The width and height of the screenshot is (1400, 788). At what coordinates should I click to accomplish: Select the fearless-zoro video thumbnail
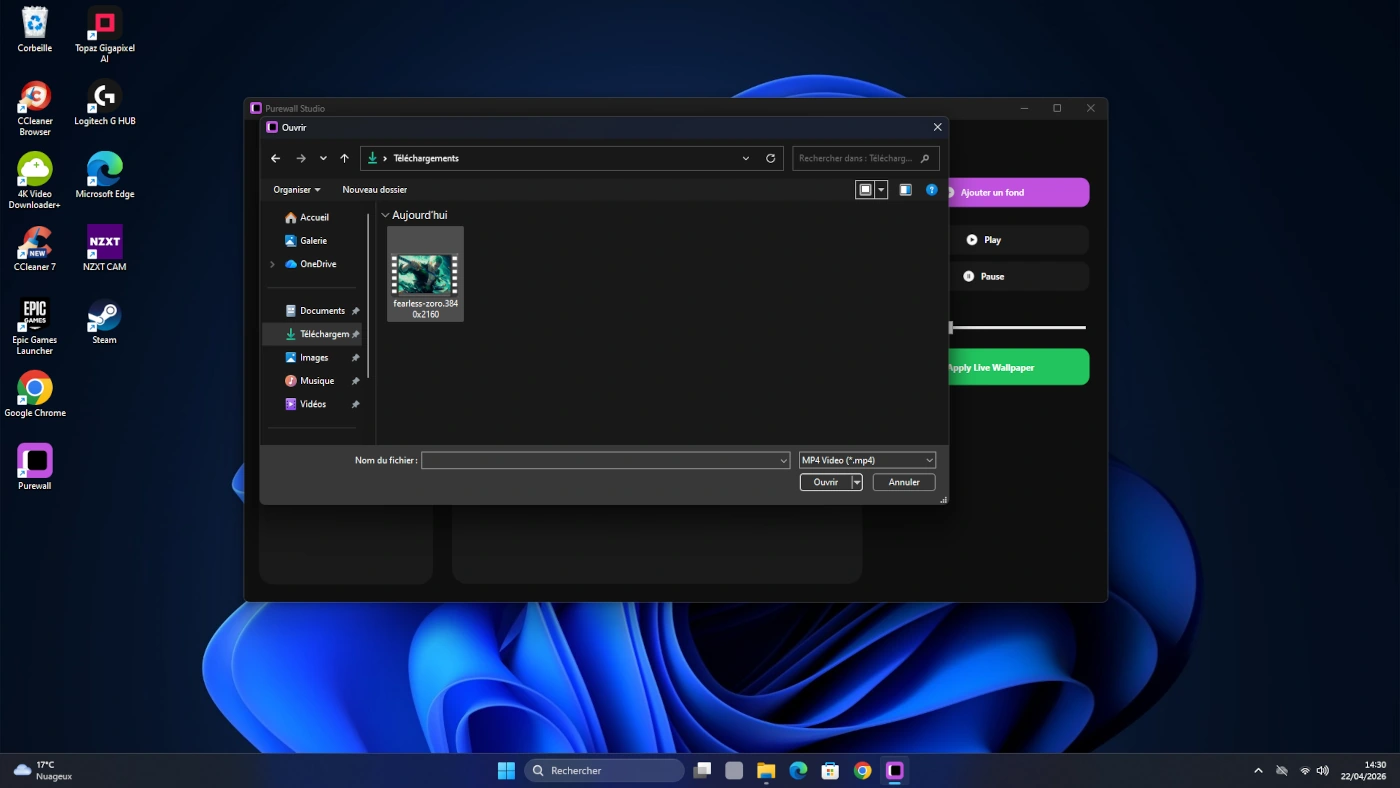point(425,274)
